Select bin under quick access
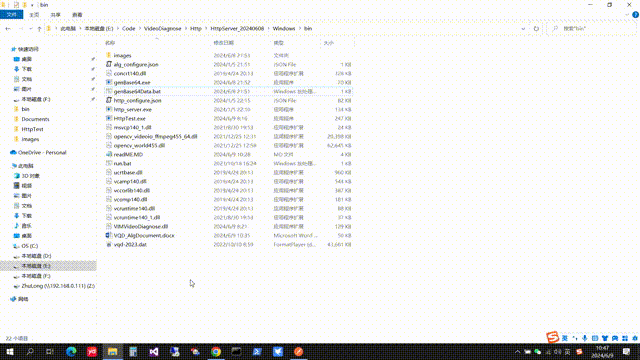Viewport: 640px width, 360px height. point(25,109)
